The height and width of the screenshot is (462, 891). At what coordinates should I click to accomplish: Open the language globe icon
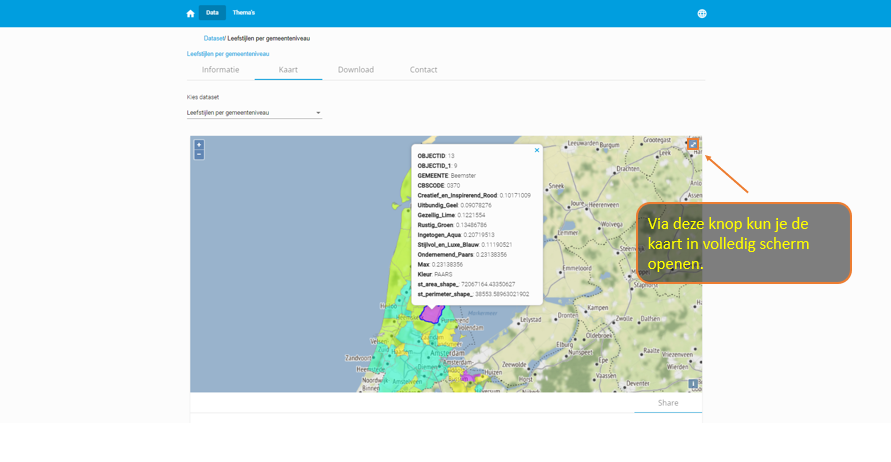(x=702, y=14)
